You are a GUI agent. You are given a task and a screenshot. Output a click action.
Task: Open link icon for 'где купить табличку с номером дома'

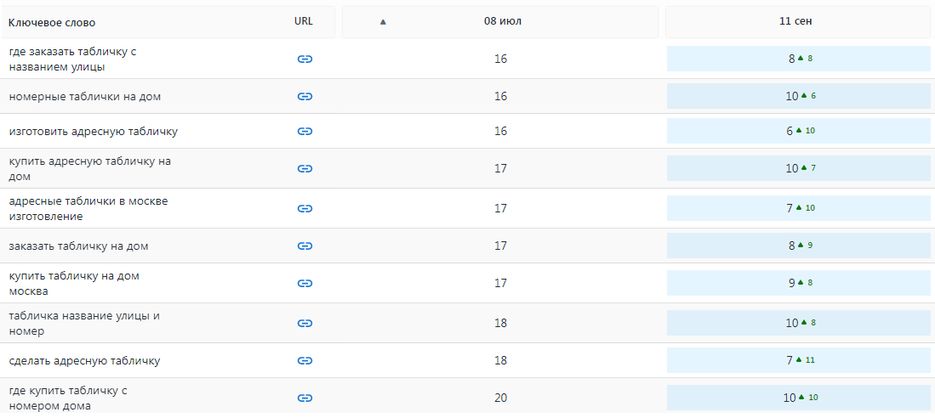(305, 398)
